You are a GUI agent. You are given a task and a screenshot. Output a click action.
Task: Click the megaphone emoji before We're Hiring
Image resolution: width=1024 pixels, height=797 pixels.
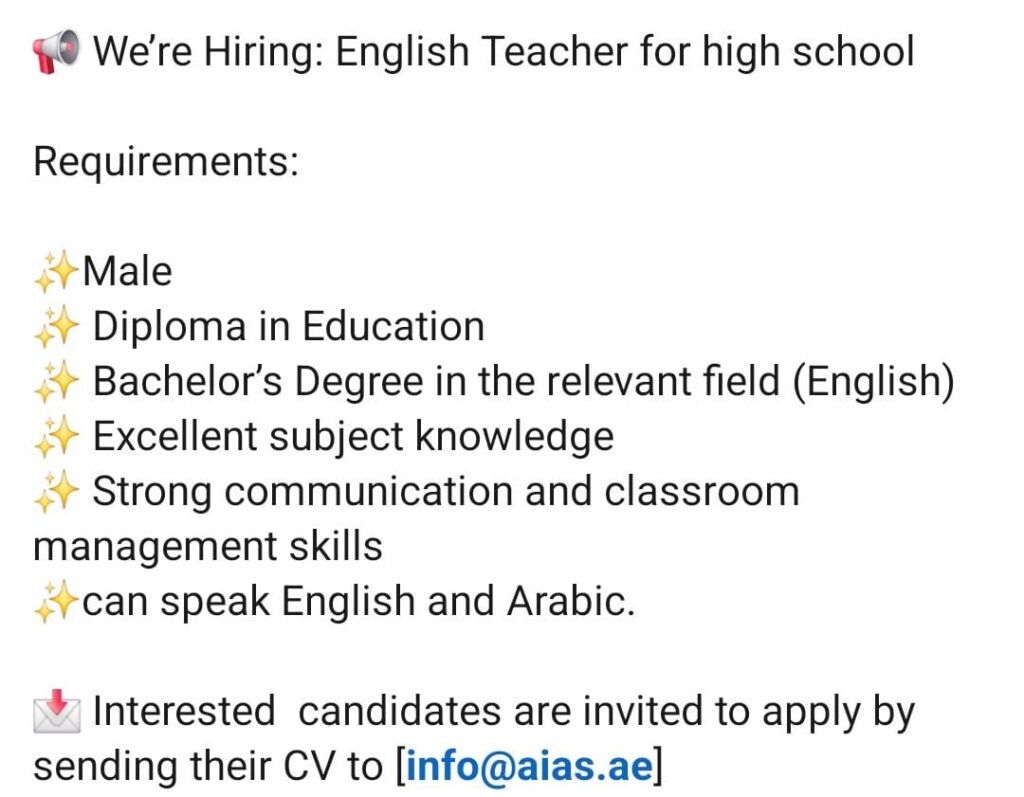click(56, 51)
